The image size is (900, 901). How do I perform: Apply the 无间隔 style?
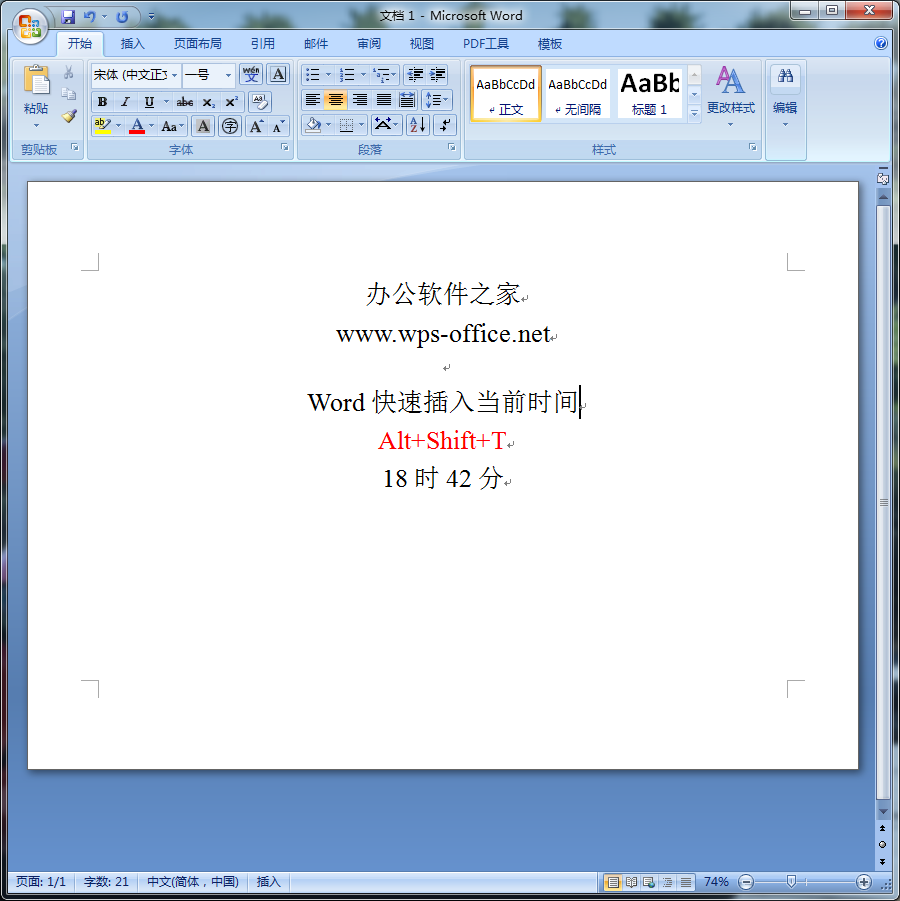(x=578, y=94)
